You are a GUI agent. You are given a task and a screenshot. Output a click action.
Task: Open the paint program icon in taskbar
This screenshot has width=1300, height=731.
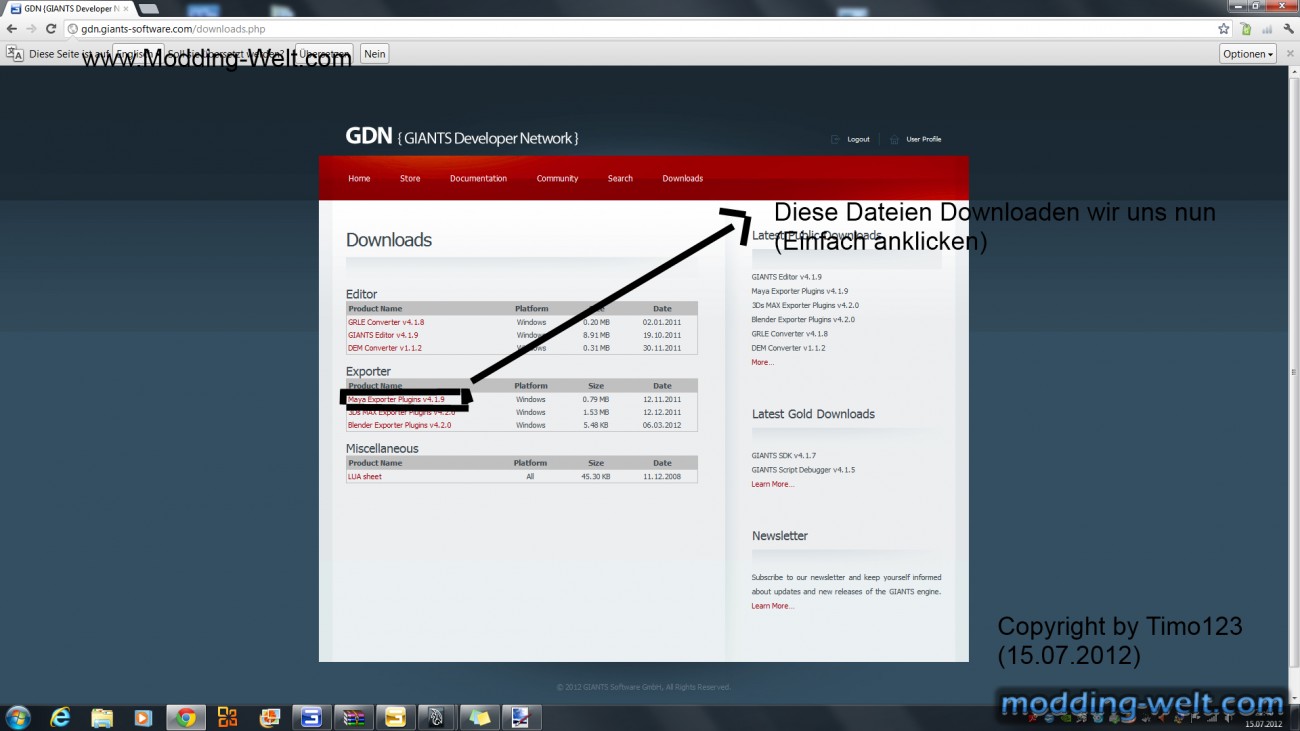[521, 717]
